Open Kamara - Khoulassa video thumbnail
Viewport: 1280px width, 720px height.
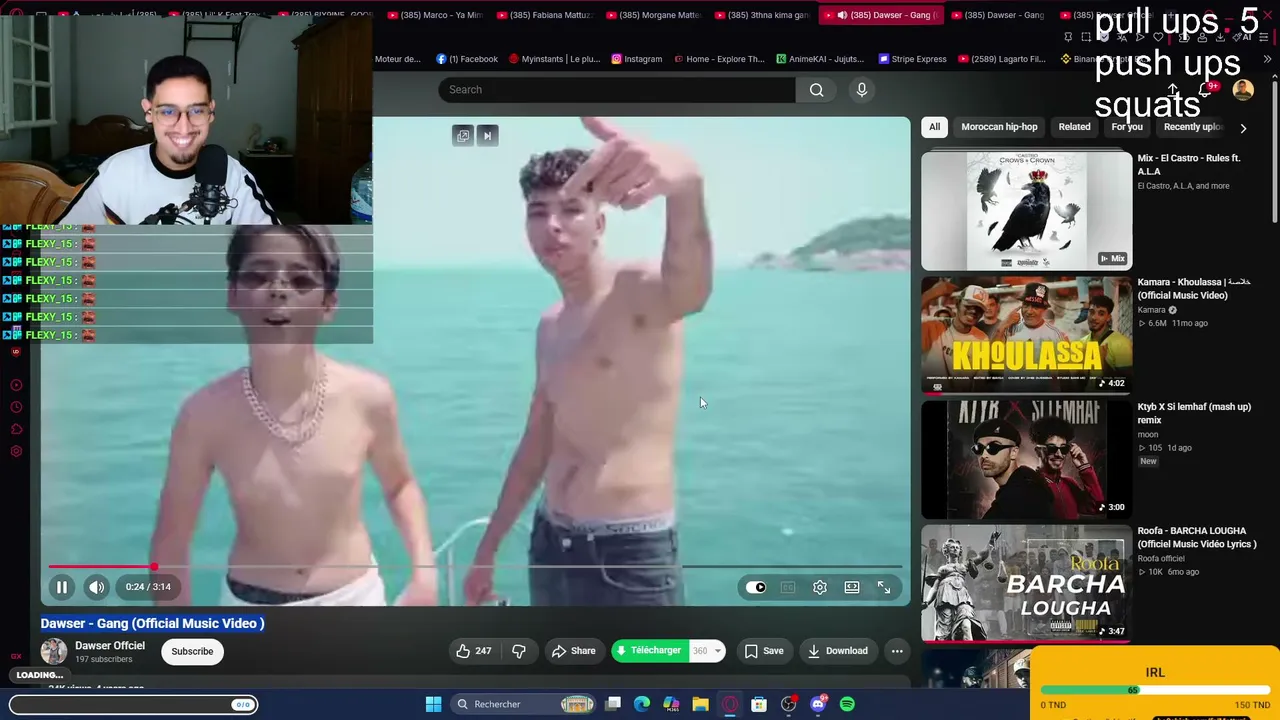click(1027, 335)
